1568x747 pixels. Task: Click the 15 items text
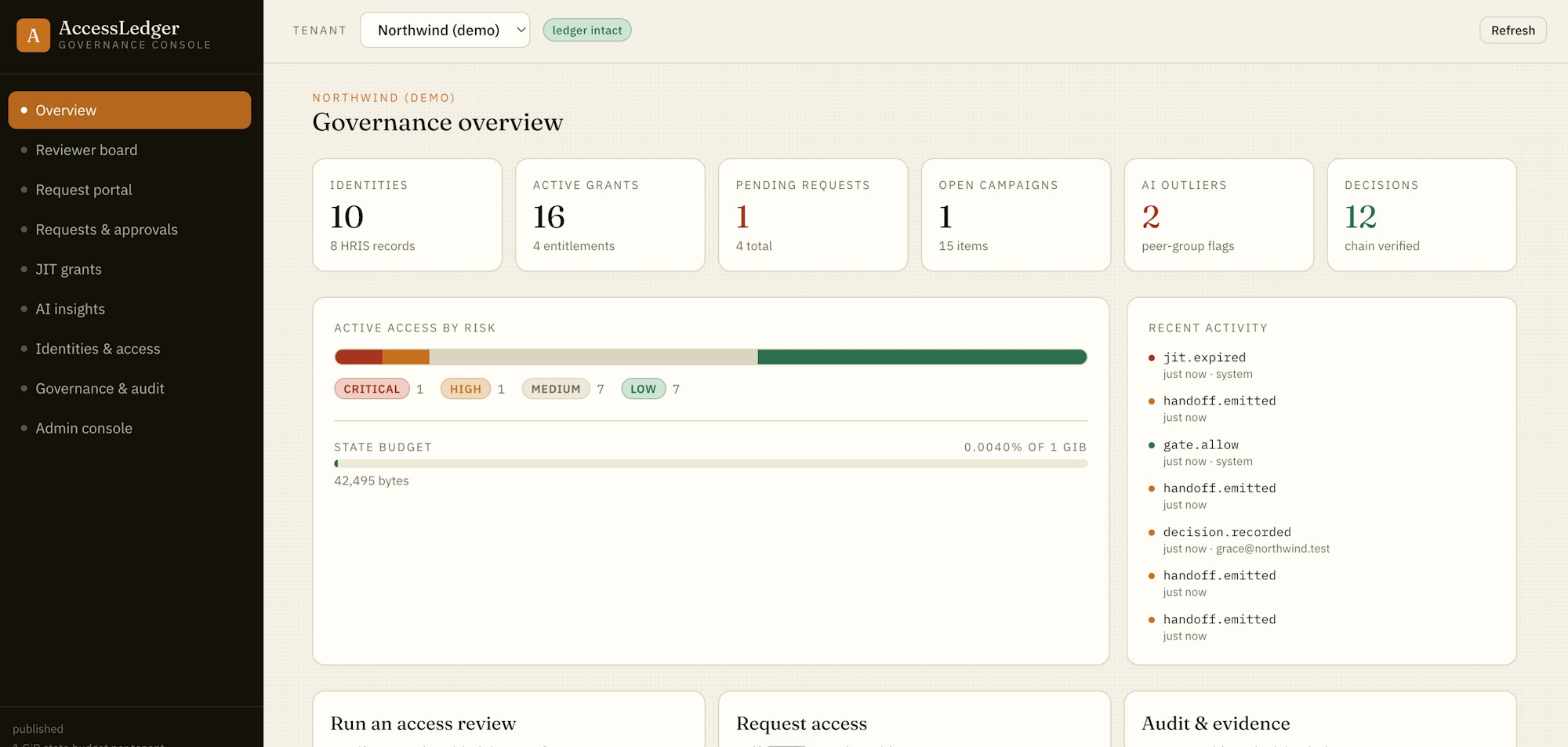click(963, 246)
